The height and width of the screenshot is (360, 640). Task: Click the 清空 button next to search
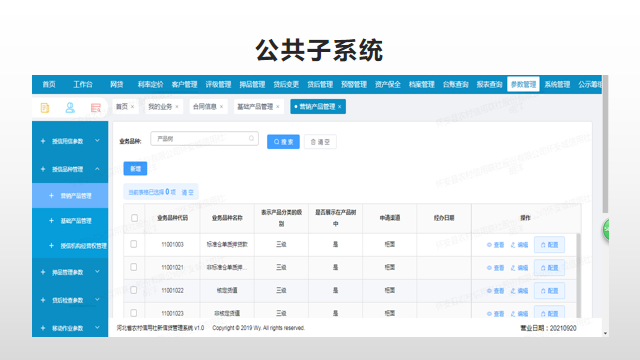(320, 142)
